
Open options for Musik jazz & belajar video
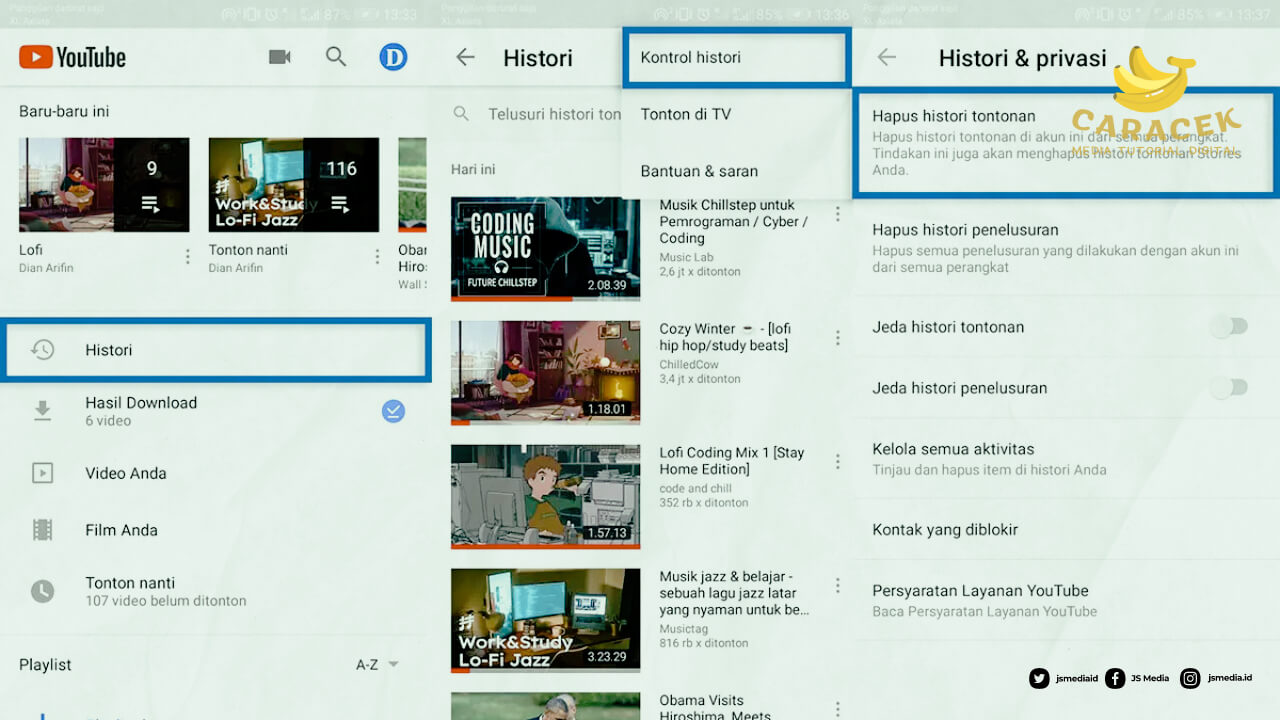click(838, 586)
